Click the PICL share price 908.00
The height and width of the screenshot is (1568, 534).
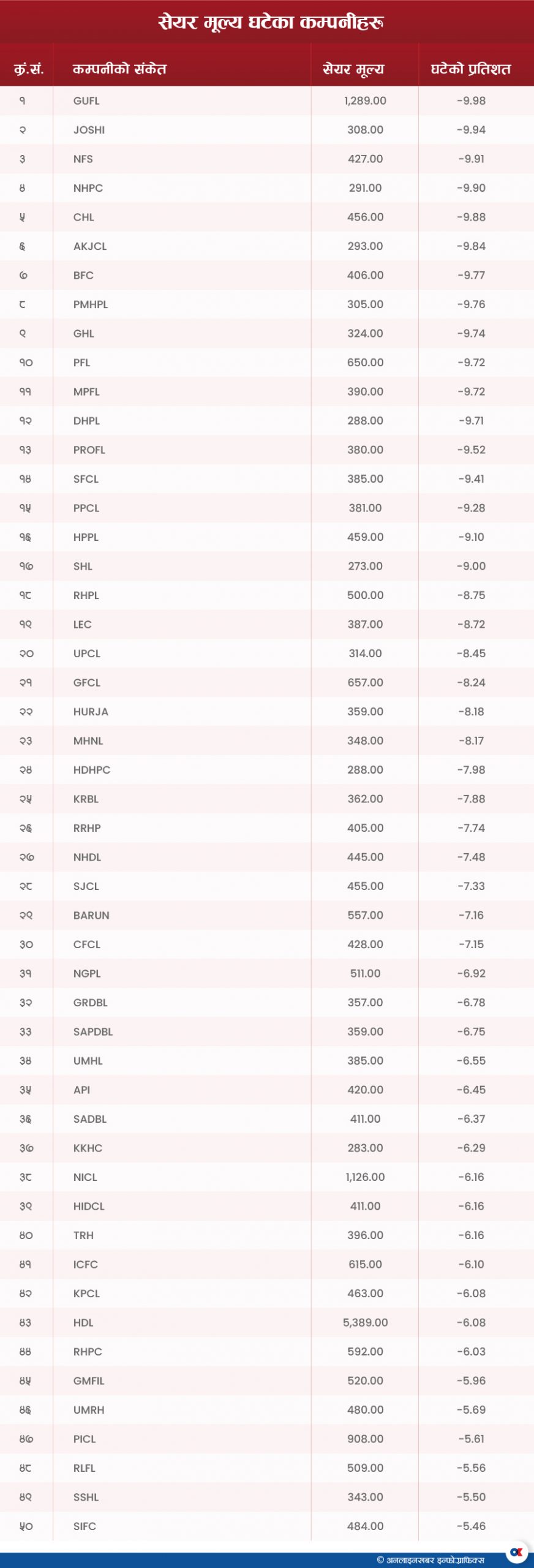pyautogui.click(x=366, y=1439)
